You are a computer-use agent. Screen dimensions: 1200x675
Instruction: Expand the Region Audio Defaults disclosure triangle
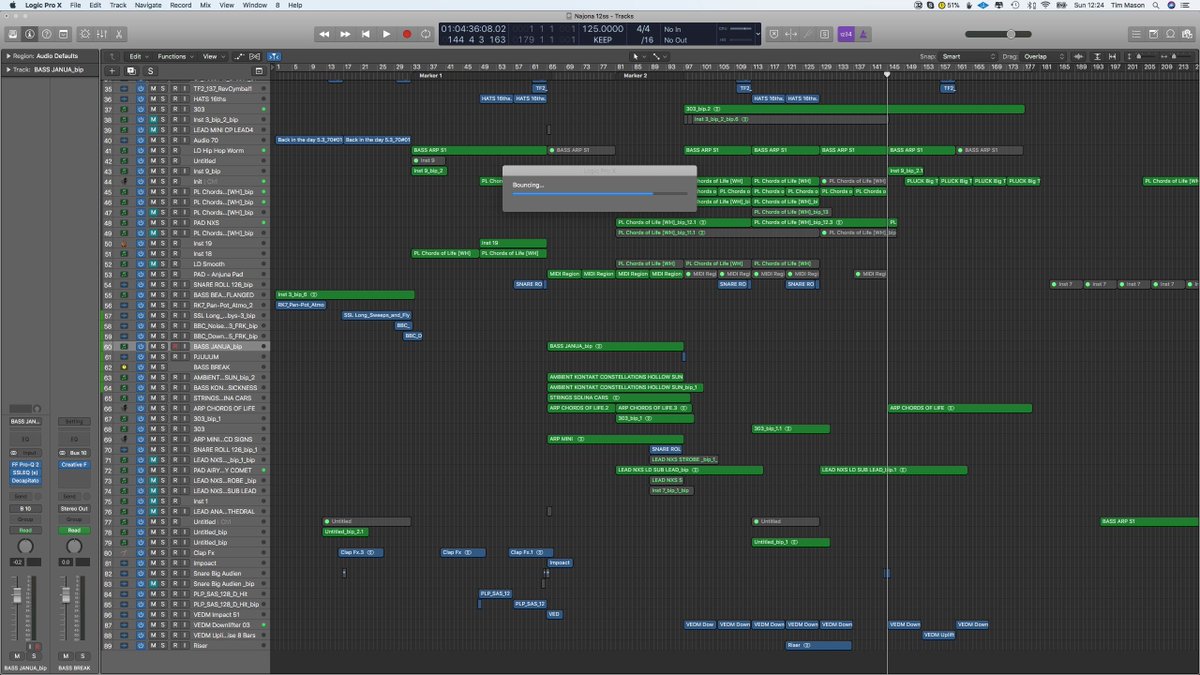click(7, 56)
